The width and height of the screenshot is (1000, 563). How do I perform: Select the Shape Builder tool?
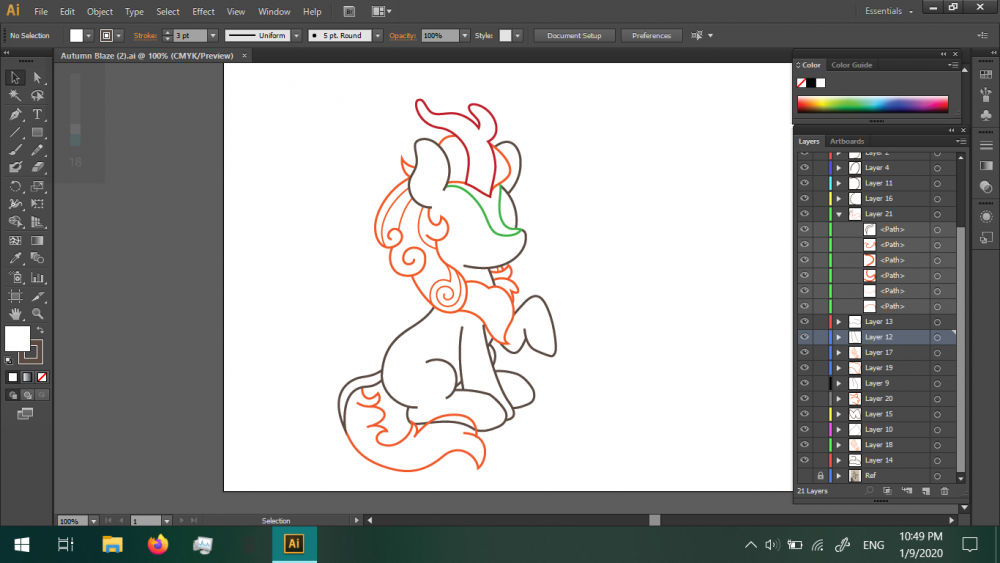click(15, 222)
